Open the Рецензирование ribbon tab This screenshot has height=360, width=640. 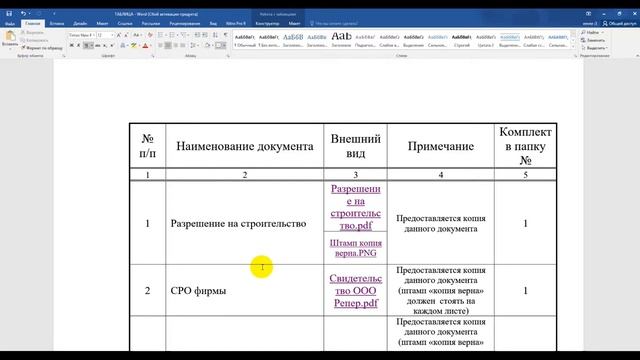[184, 24]
